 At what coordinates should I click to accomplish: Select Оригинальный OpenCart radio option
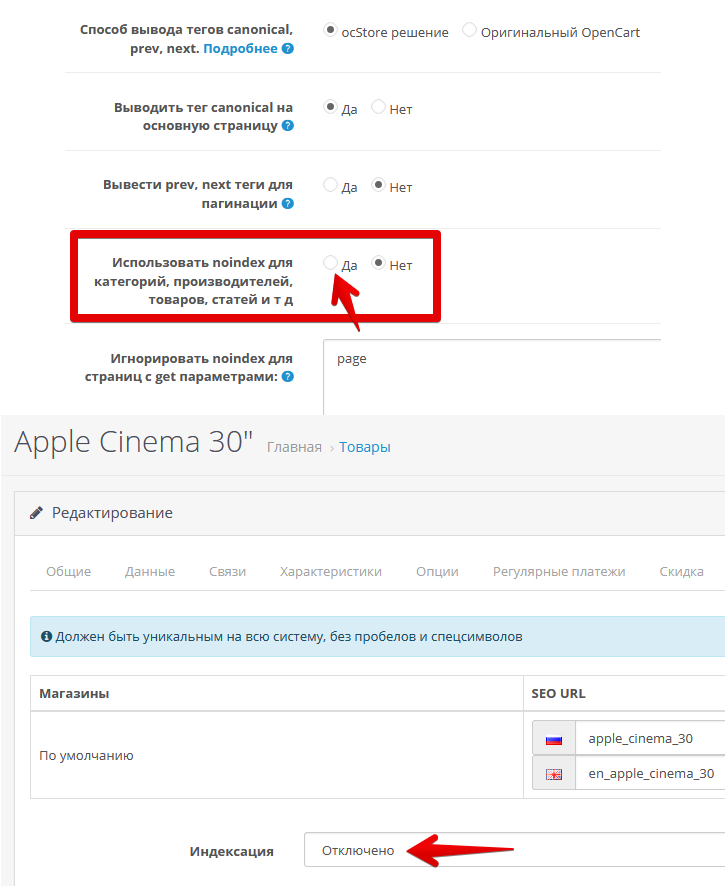click(469, 31)
